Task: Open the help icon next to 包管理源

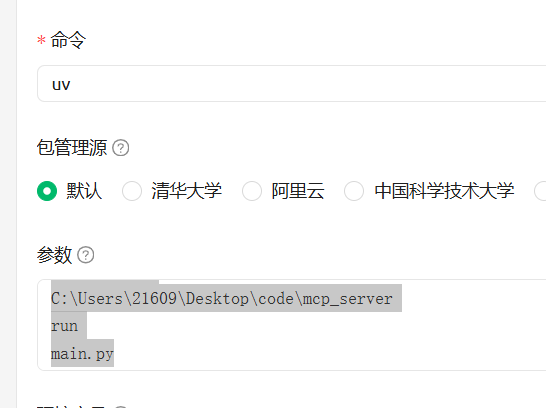Action: (120, 148)
